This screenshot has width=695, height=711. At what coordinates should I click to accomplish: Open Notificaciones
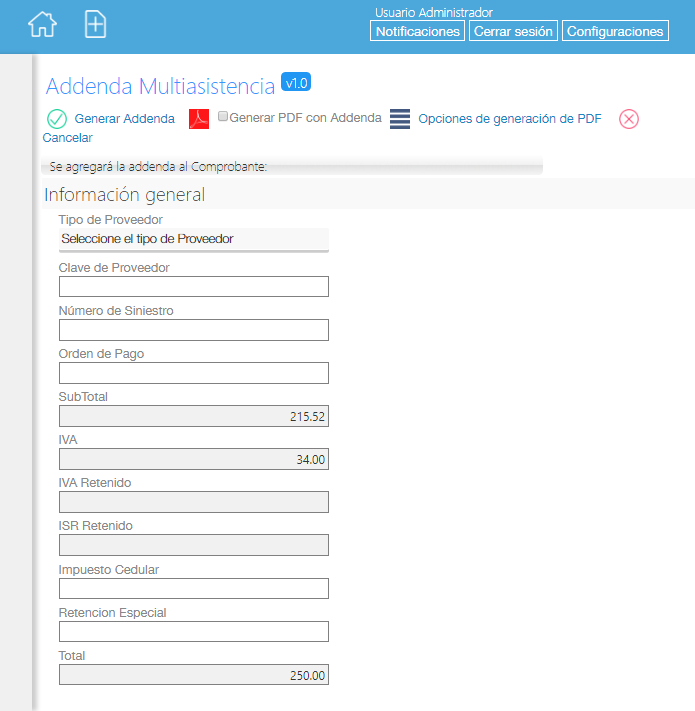tap(418, 31)
